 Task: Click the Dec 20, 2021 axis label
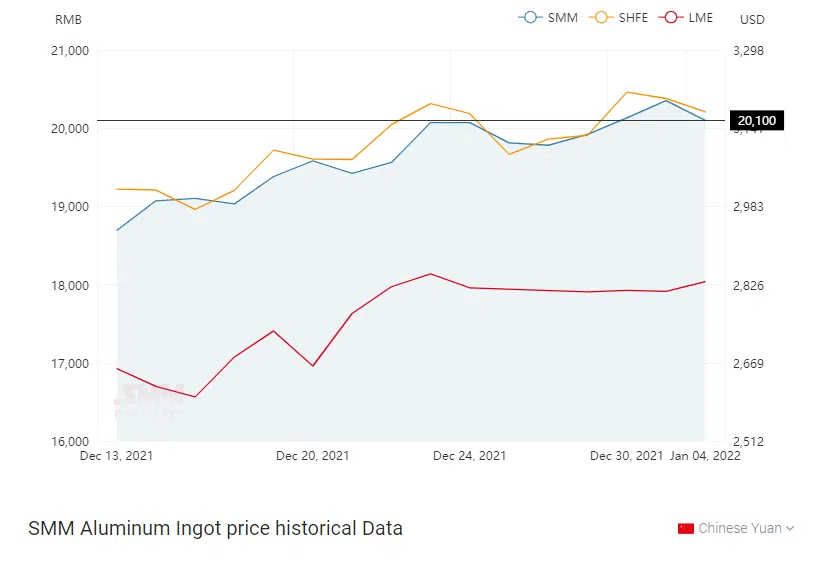click(x=312, y=456)
